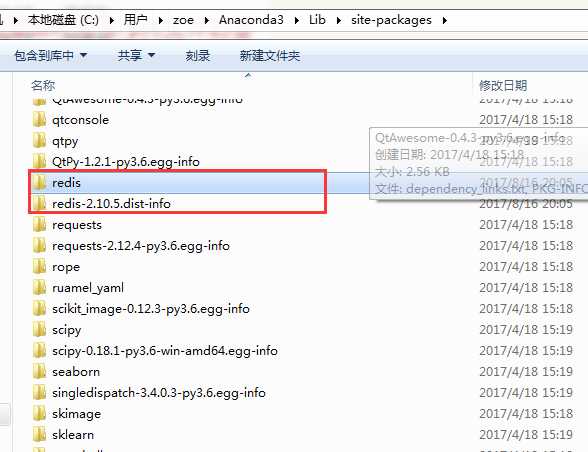Expand arrow after Anaconda3 in address bar

pyautogui.click(x=297, y=20)
